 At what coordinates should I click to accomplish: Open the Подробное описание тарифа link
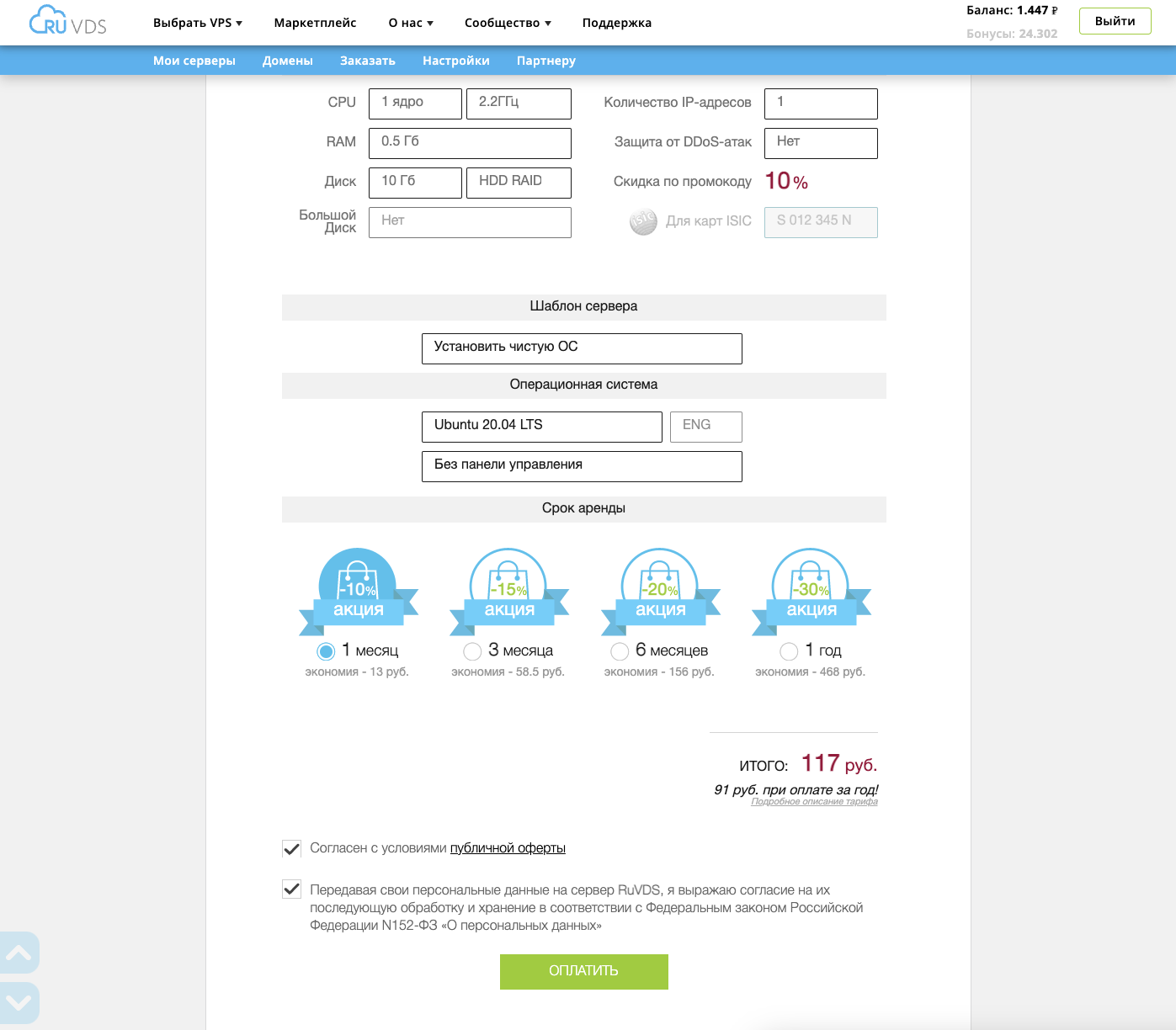tap(814, 802)
